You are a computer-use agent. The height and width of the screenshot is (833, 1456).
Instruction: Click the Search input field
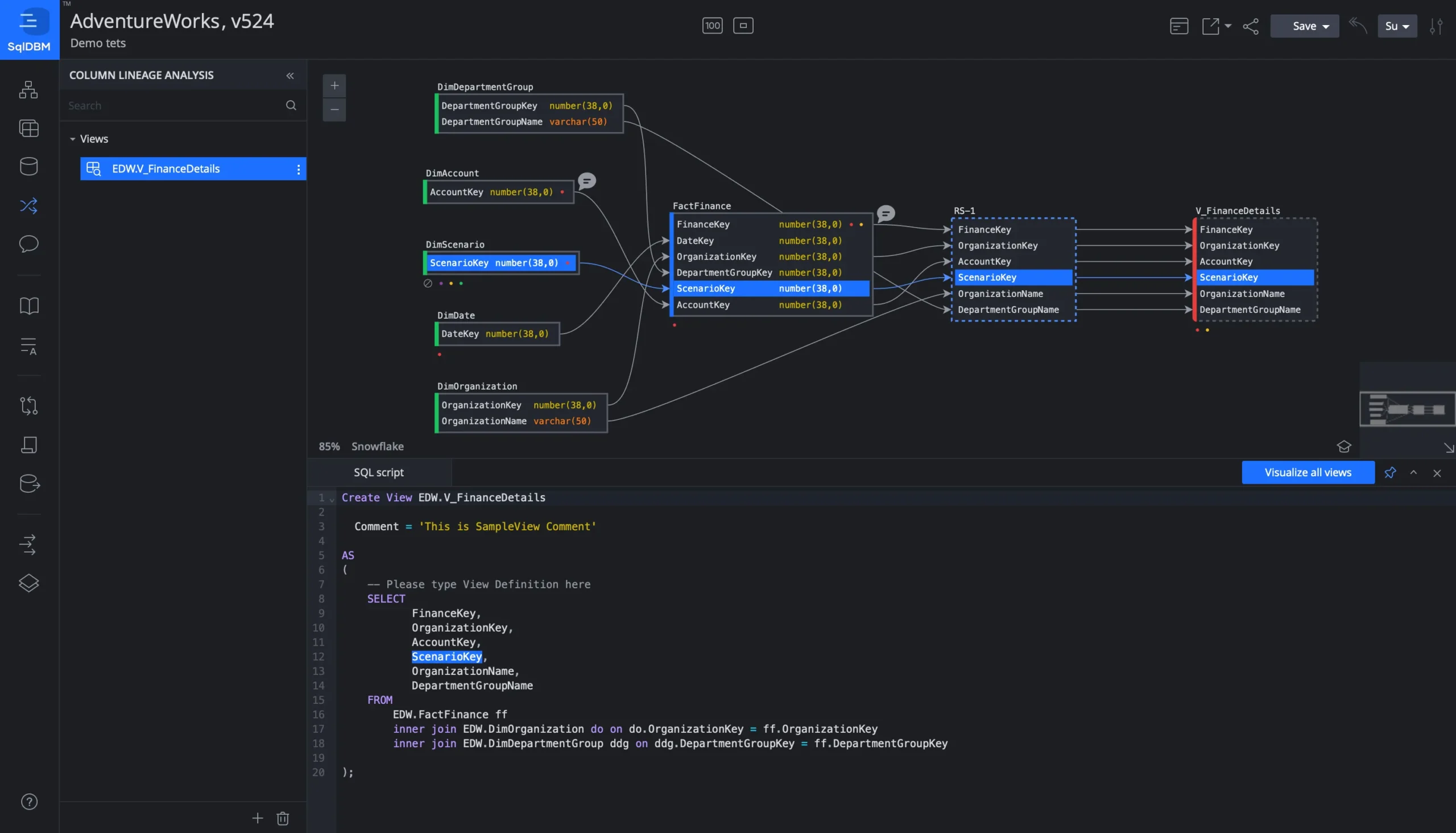pyautogui.click(x=172, y=105)
